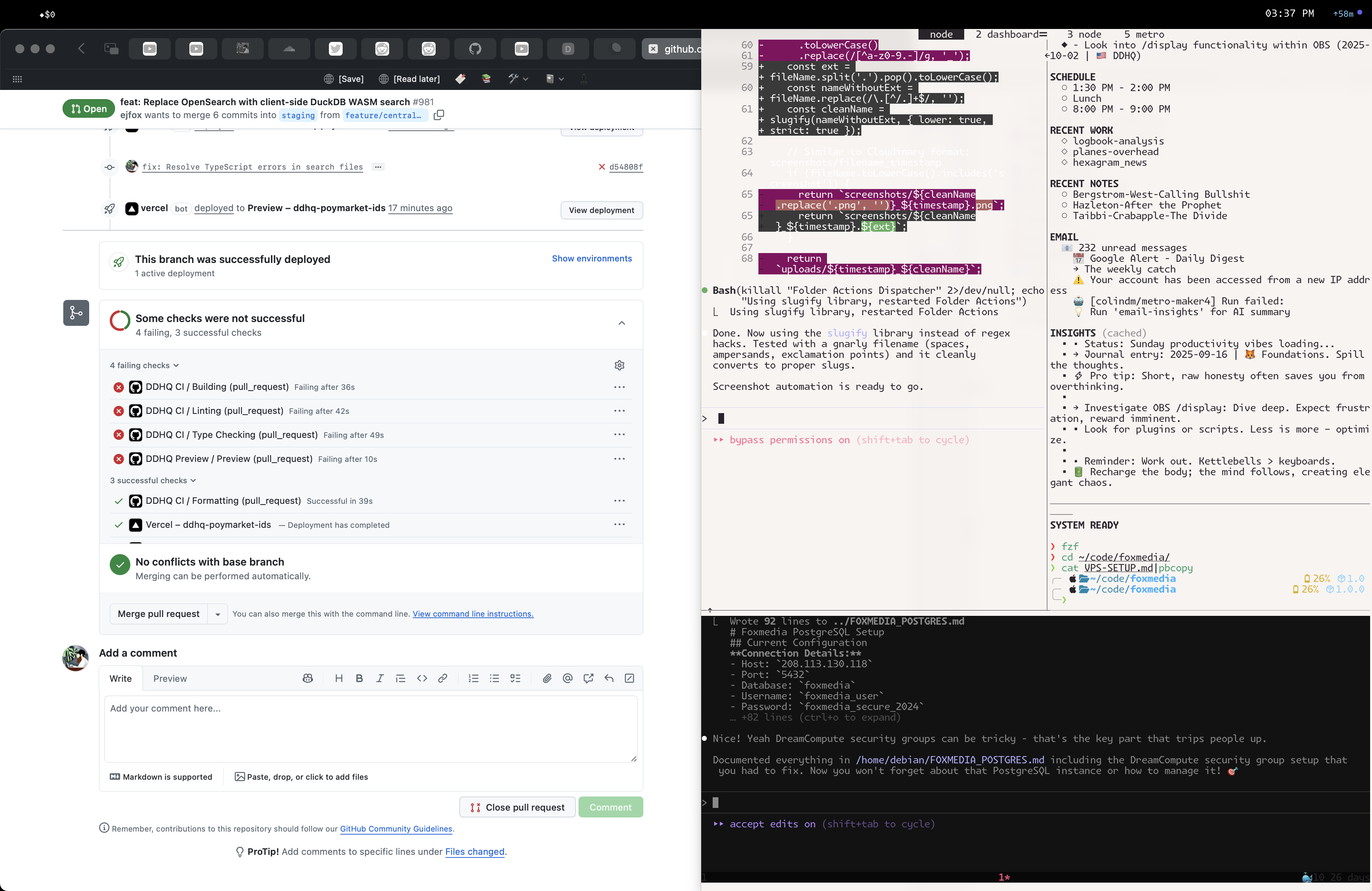Add a heading with the H icon
1372x891 pixels.
click(339, 678)
